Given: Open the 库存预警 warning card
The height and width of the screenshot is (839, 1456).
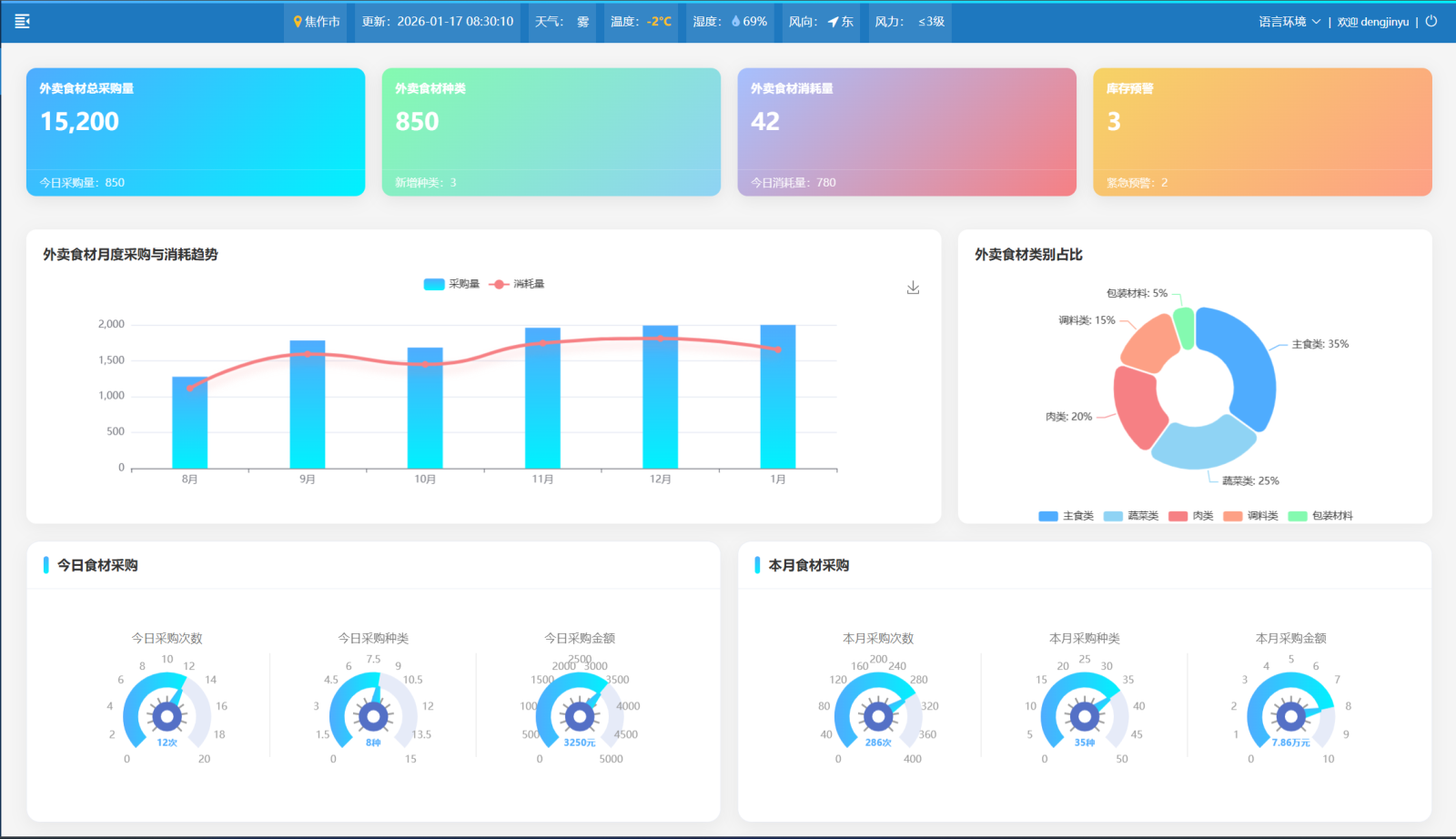Looking at the screenshot, I should [x=1262, y=131].
